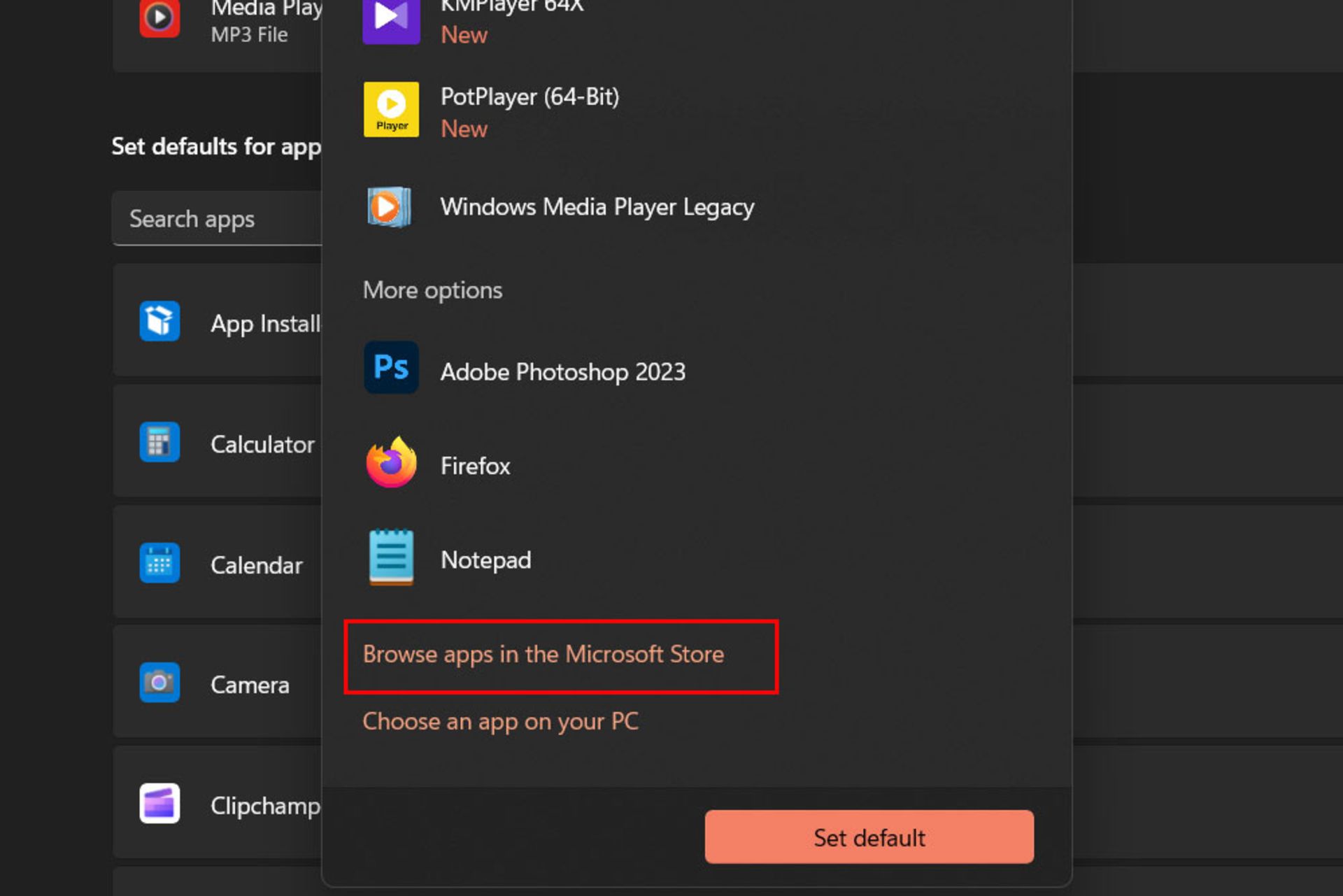Open the Camera icon in the apps list
This screenshot has height=896, width=1343.
click(x=159, y=683)
